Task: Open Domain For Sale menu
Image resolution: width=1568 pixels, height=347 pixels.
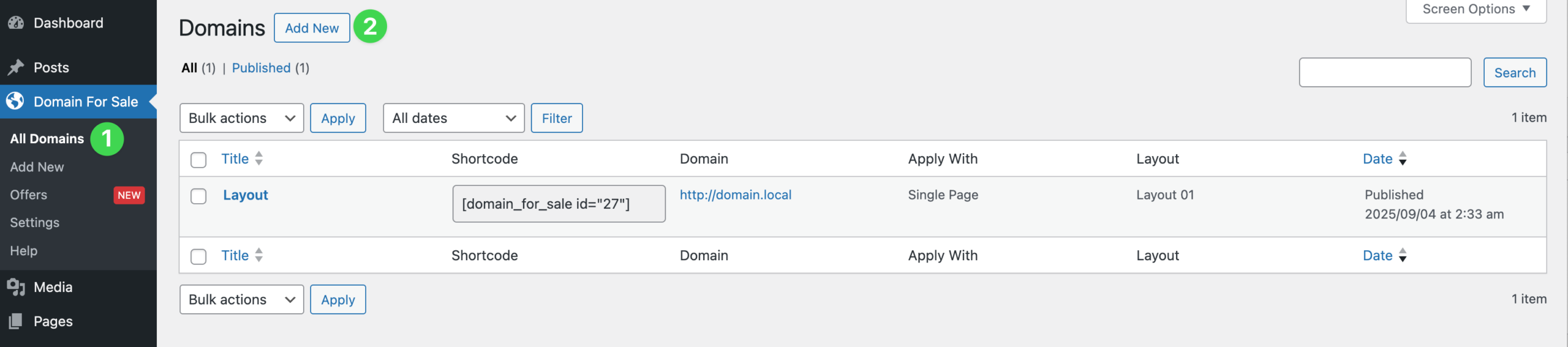Action: [86, 102]
